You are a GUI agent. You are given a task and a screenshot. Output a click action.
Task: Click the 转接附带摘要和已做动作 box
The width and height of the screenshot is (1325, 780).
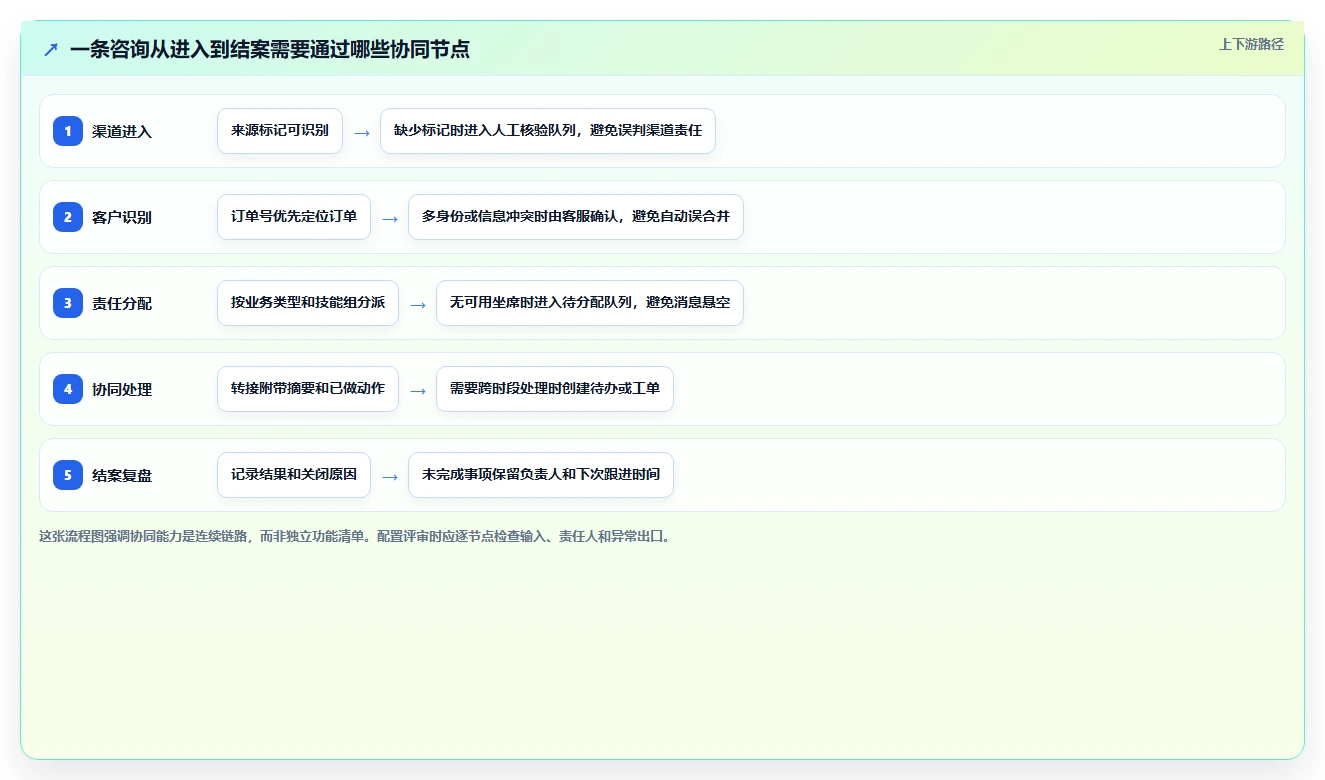click(x=308, y=389)
